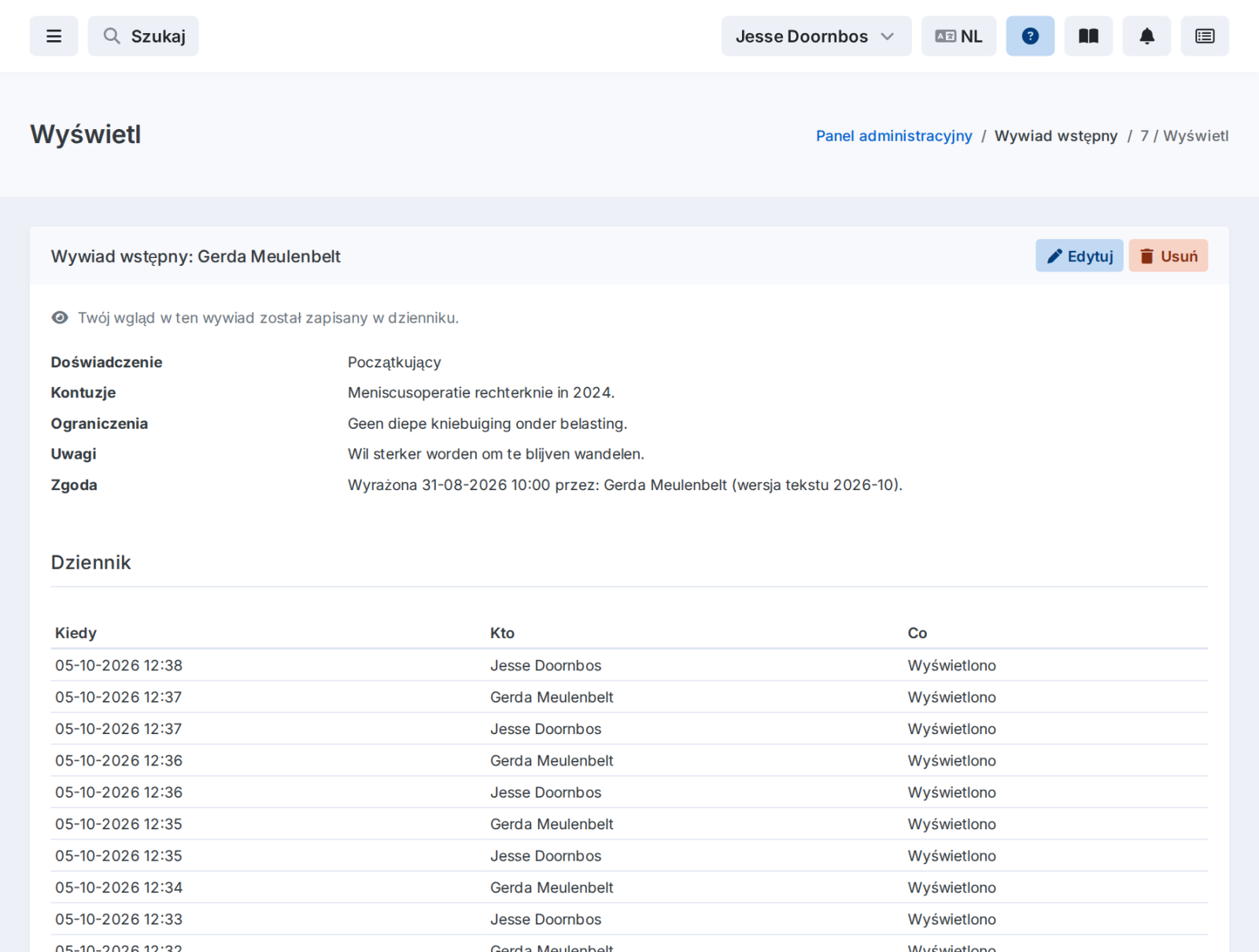Screen dimensions: 1259x952
Task: Click the eye icon beside logged-view notice
Action: 60,318
